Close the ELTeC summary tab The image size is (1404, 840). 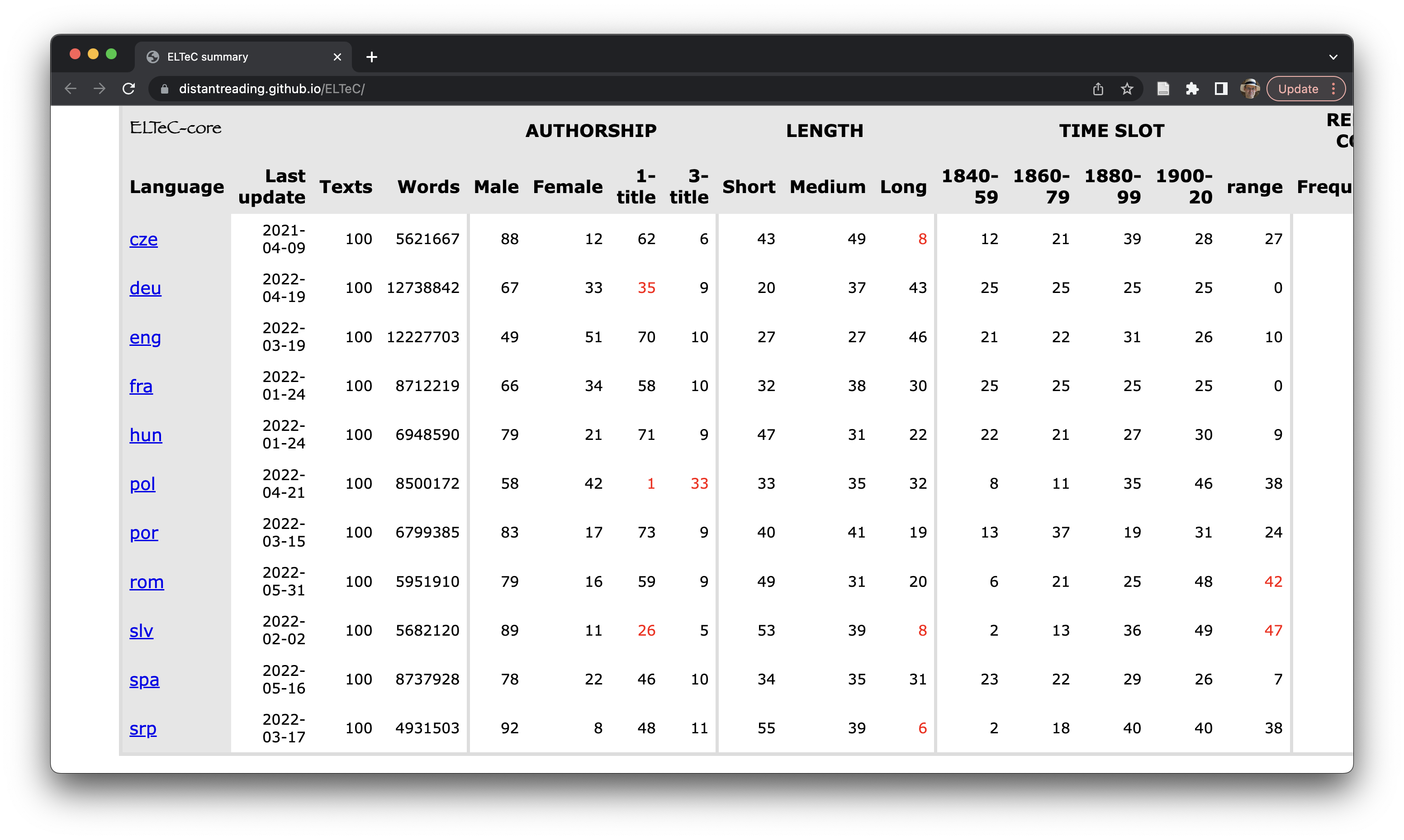pyautogui.click(x=337, y=57)
